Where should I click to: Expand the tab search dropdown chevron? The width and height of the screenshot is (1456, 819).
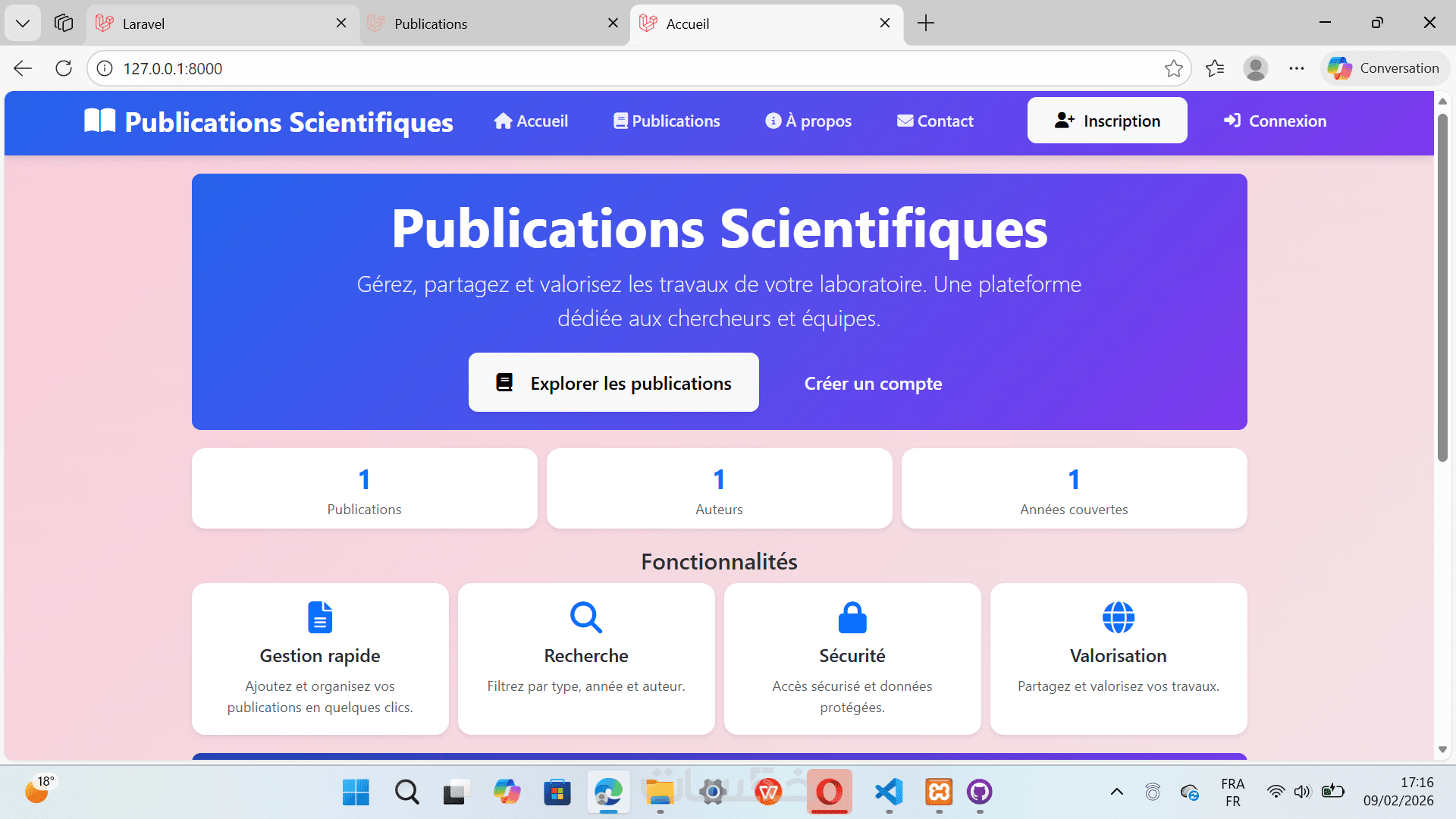(23, 23)
